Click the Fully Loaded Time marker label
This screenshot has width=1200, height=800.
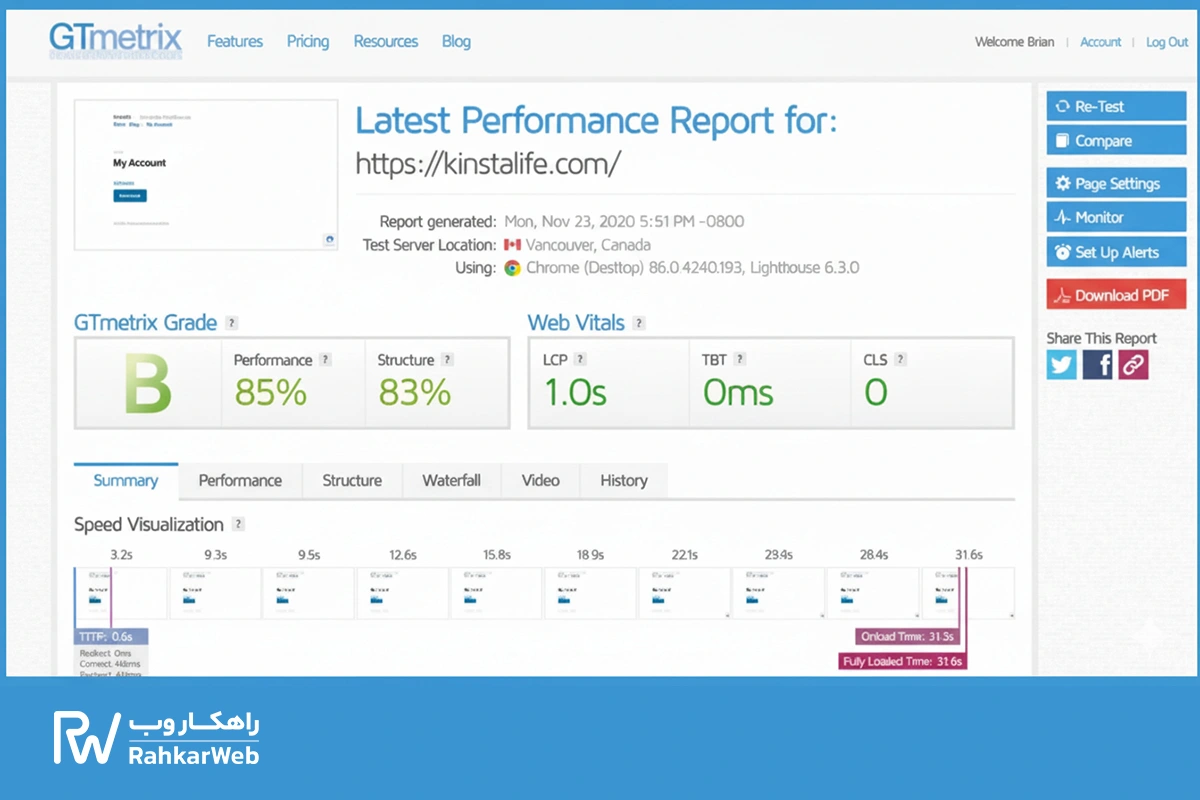(902, 661)
